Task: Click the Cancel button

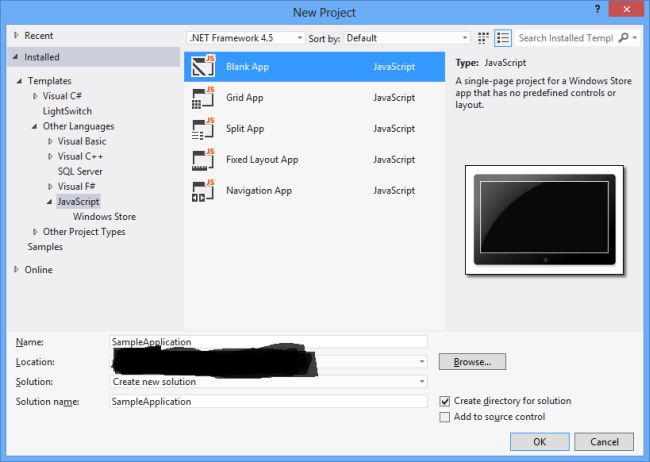Action: point(604,442)
